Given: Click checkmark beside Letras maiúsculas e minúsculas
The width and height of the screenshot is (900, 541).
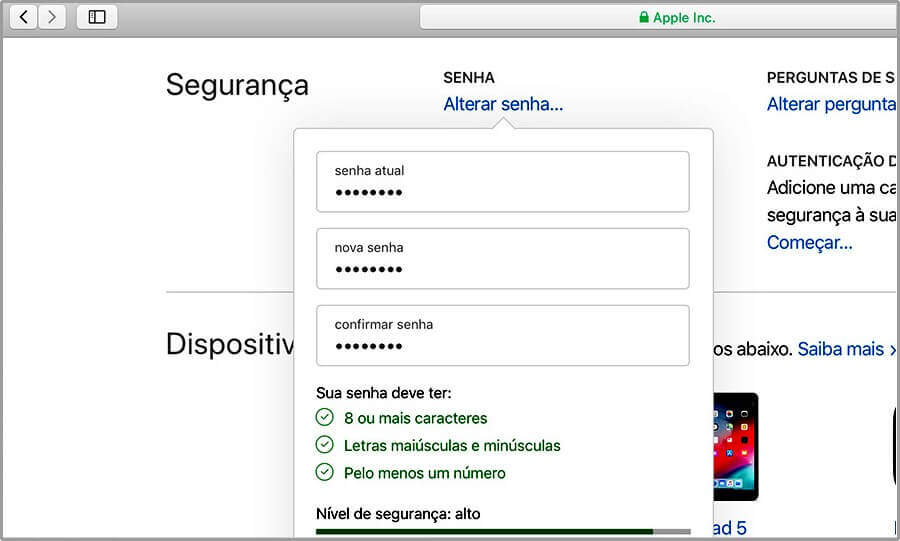Looking at the screenshot, I should (324, 445).
